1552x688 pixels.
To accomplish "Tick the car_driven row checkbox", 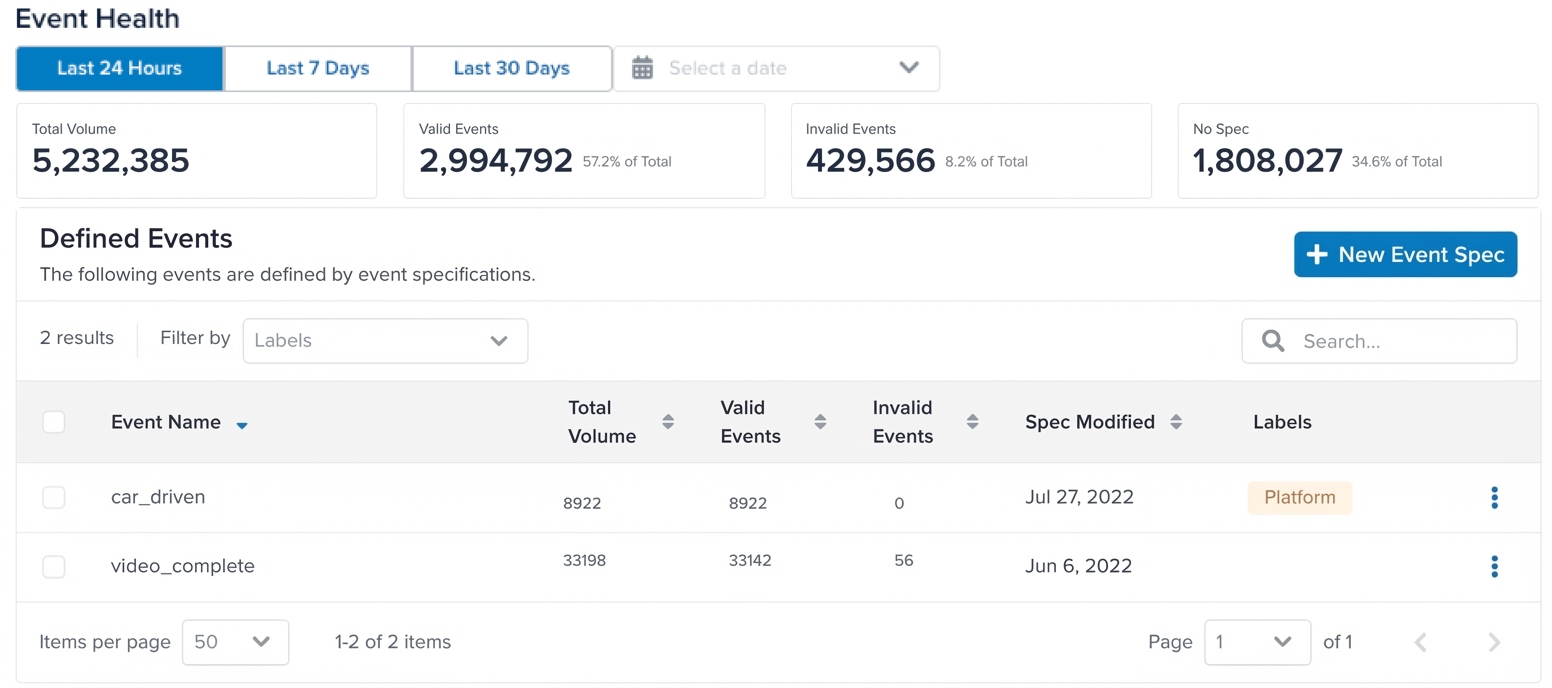I will tap(54, 497).
